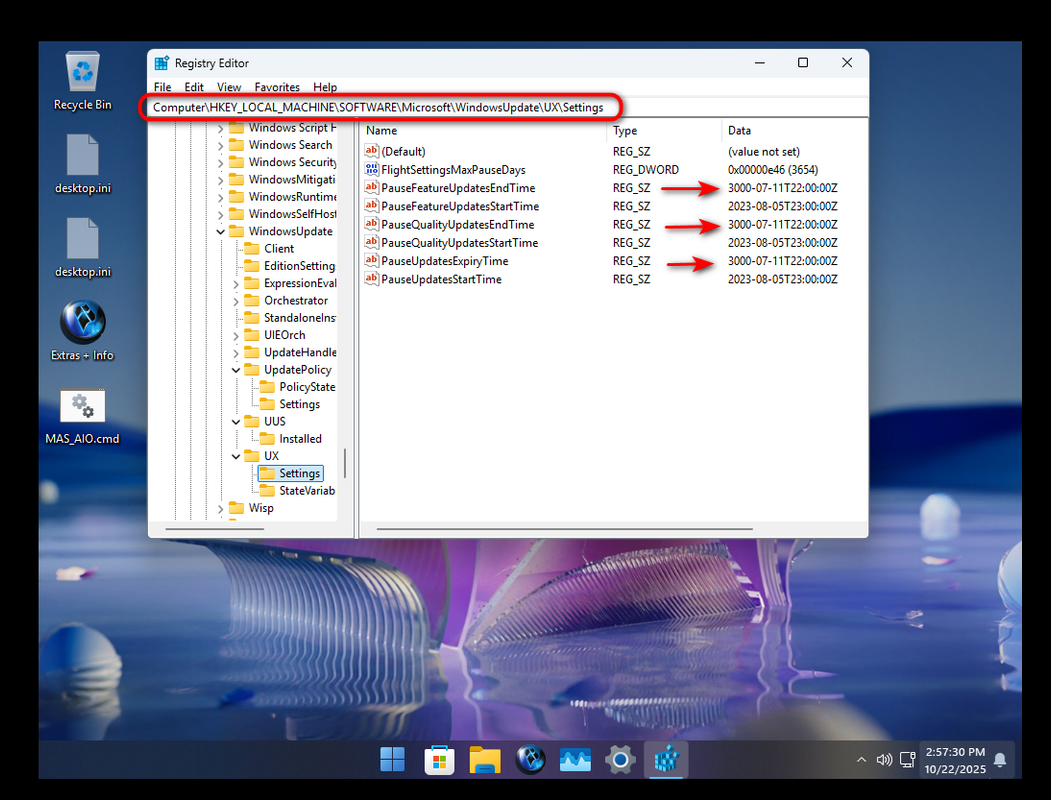Image resolution: width=1051 pixels, height=800 pixels.
Task: Expand the Windows Search tree key
Action: click(221, 145)
